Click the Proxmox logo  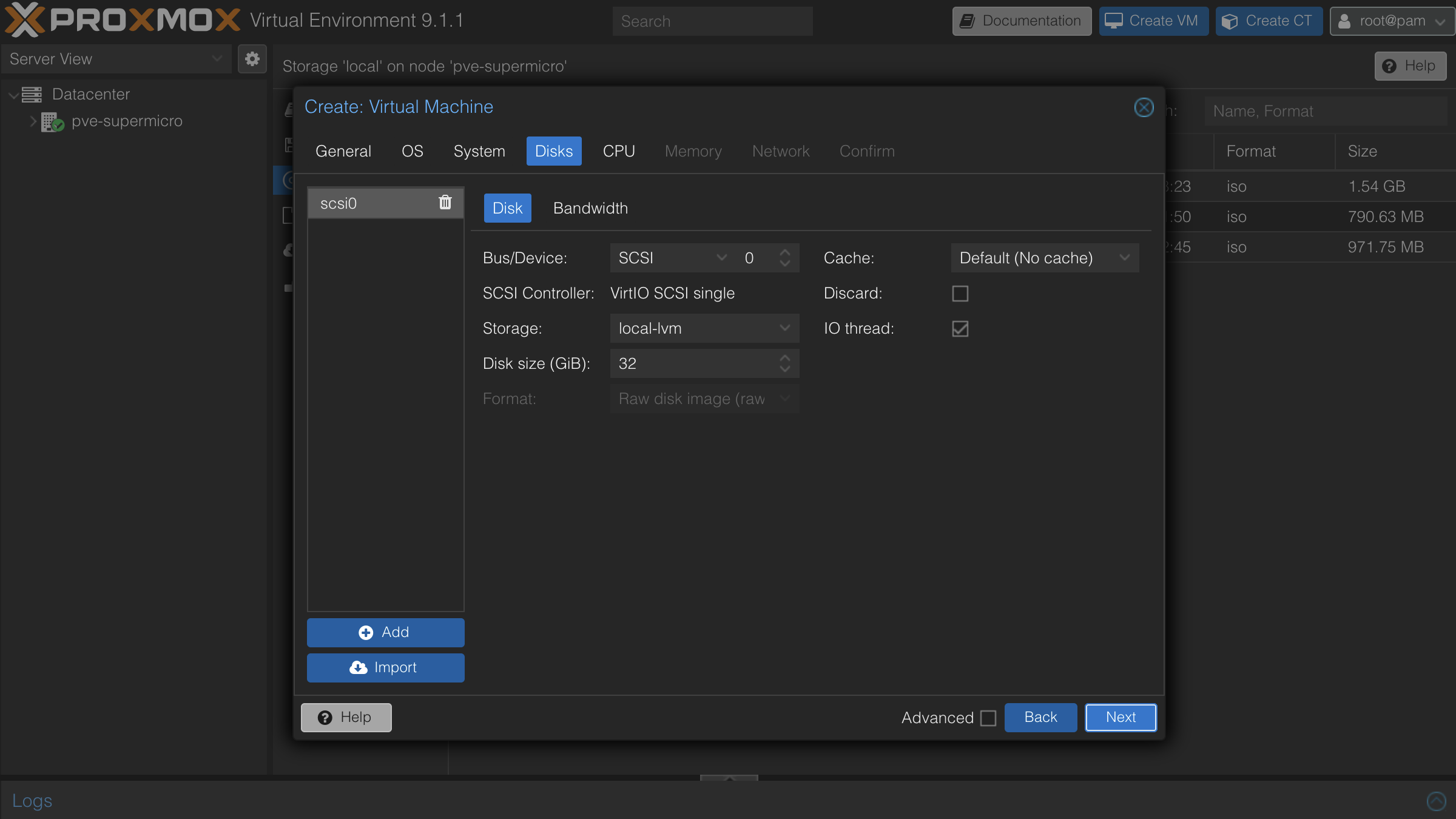click(x=121, y=19)
